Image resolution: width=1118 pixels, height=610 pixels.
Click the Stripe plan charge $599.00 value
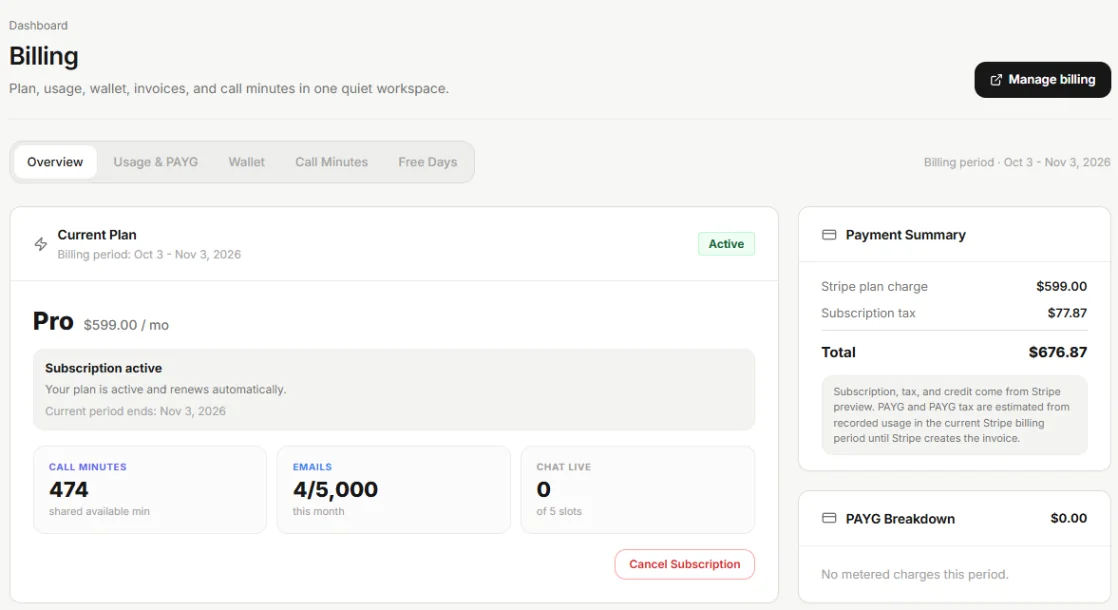coord(1061,286)
